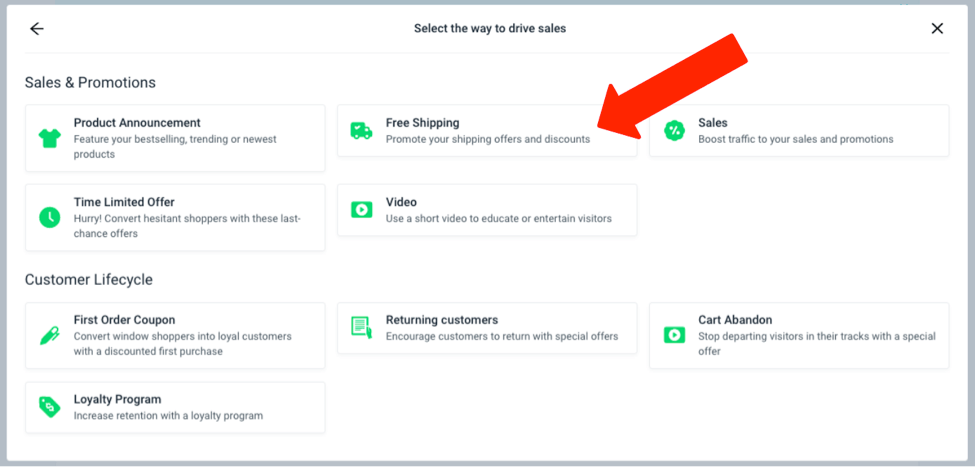Select Returning customers card description
Screen dimensions: 975x467
point(502,336)
